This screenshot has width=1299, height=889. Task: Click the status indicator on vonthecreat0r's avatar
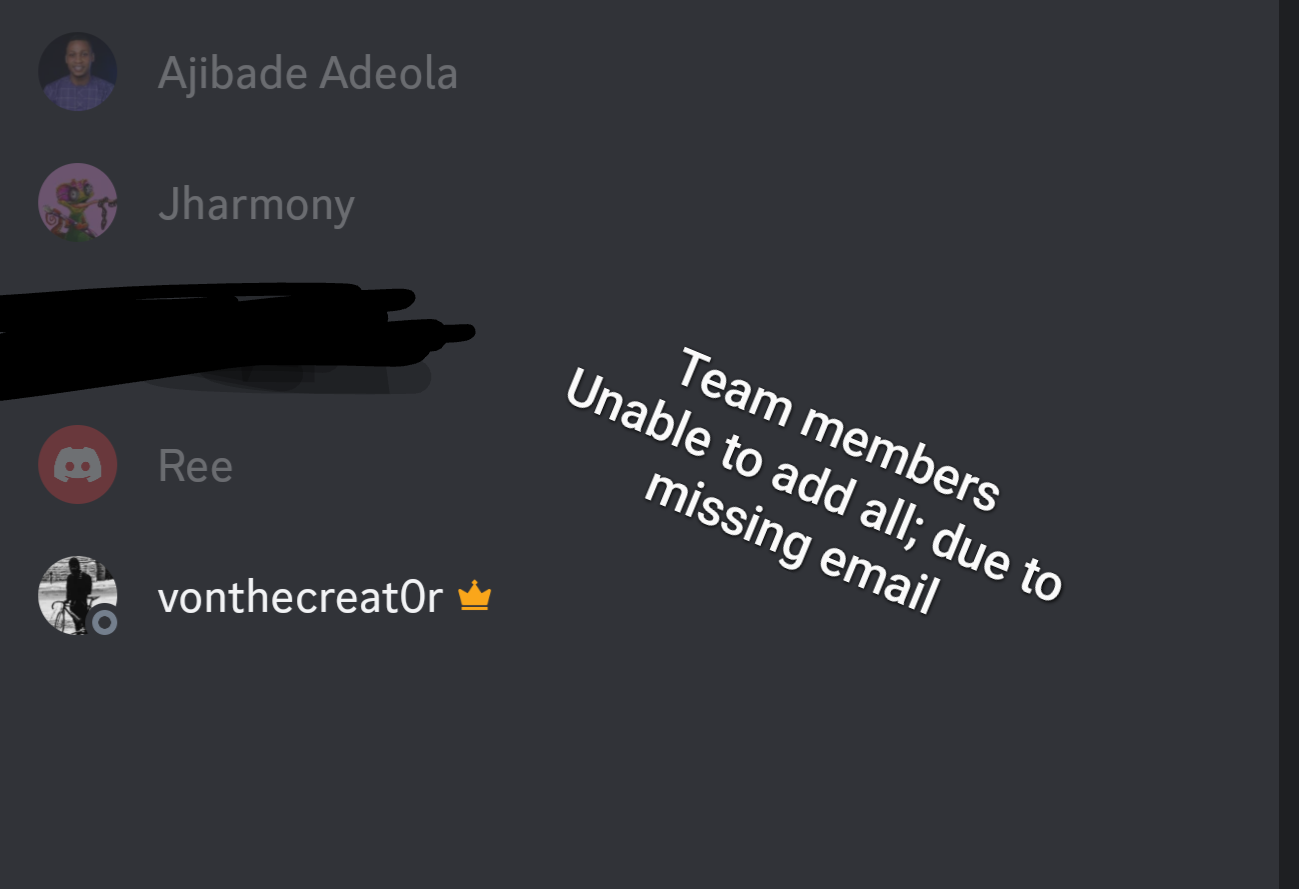[x=104, y=622]
